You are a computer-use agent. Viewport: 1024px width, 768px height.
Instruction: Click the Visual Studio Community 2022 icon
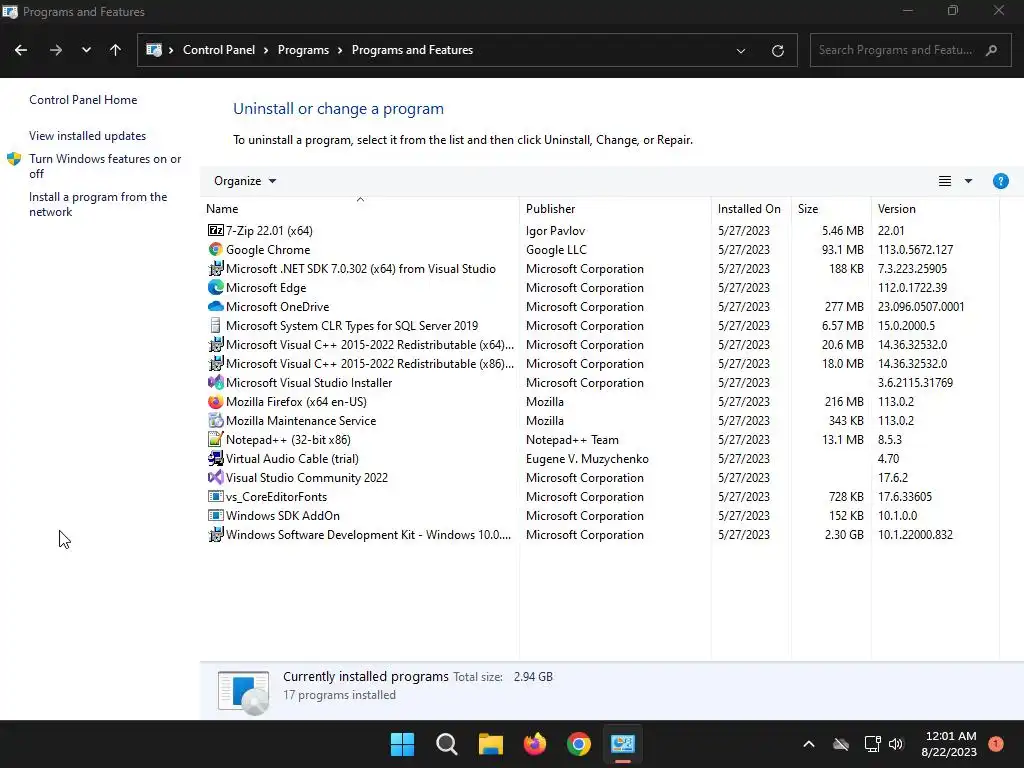(216, 477)
